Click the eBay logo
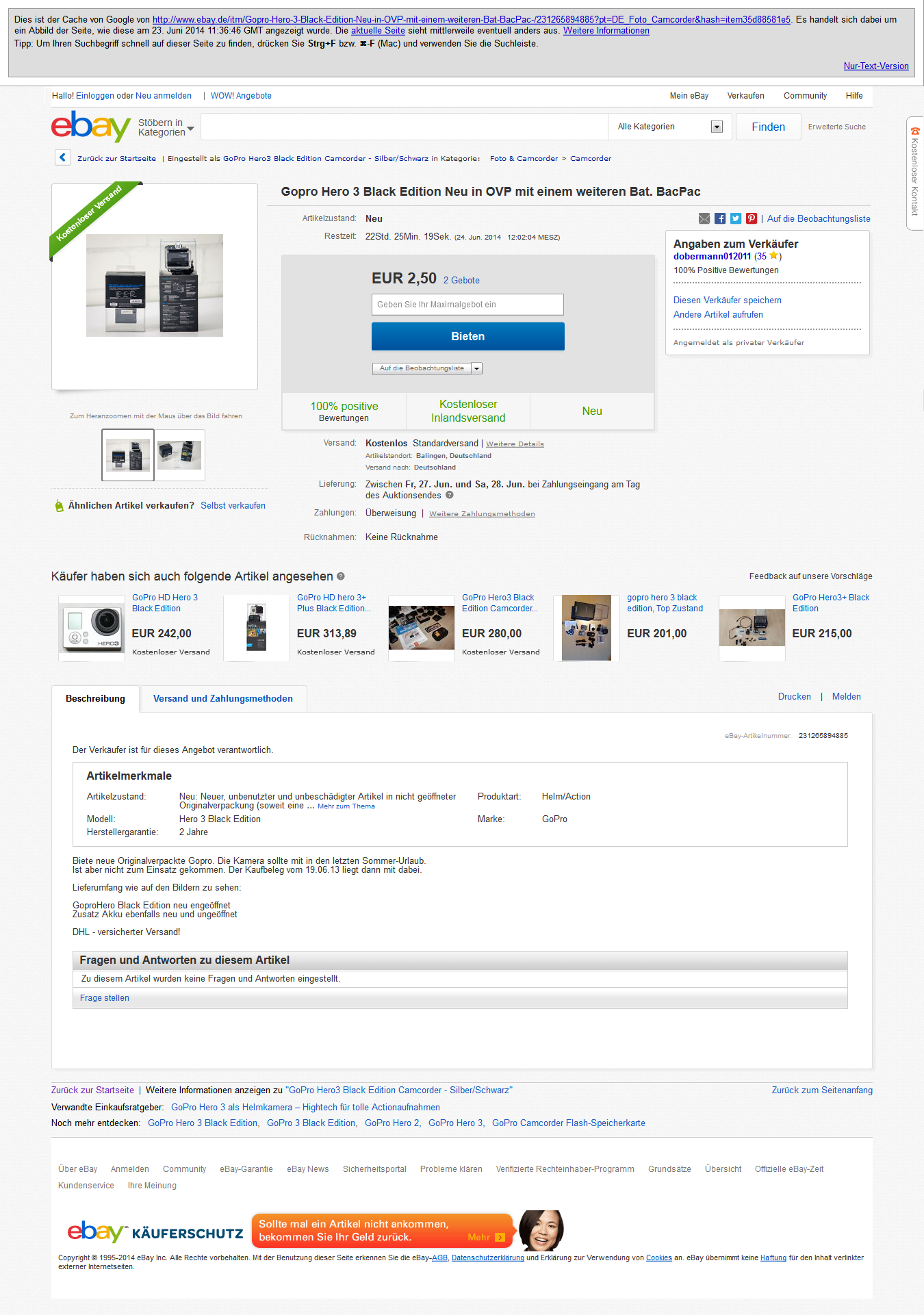Viewport: 924px width, 1315px height. click(90, 127)
